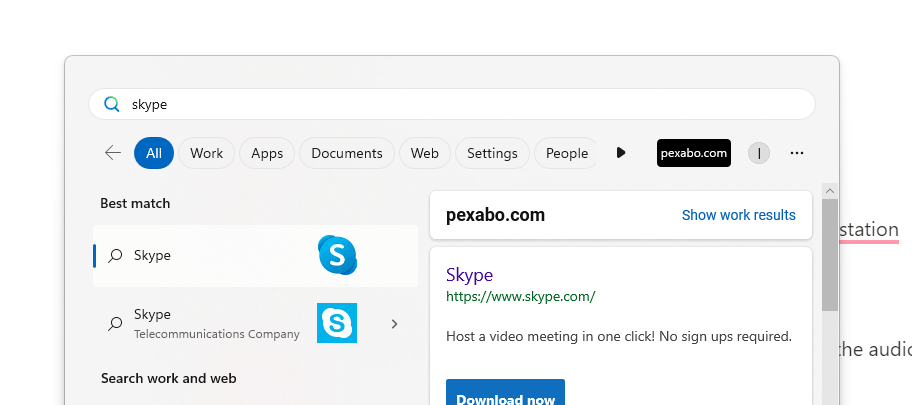
Task: Switch to the Settings filter tab
Action: coord(492,153)
